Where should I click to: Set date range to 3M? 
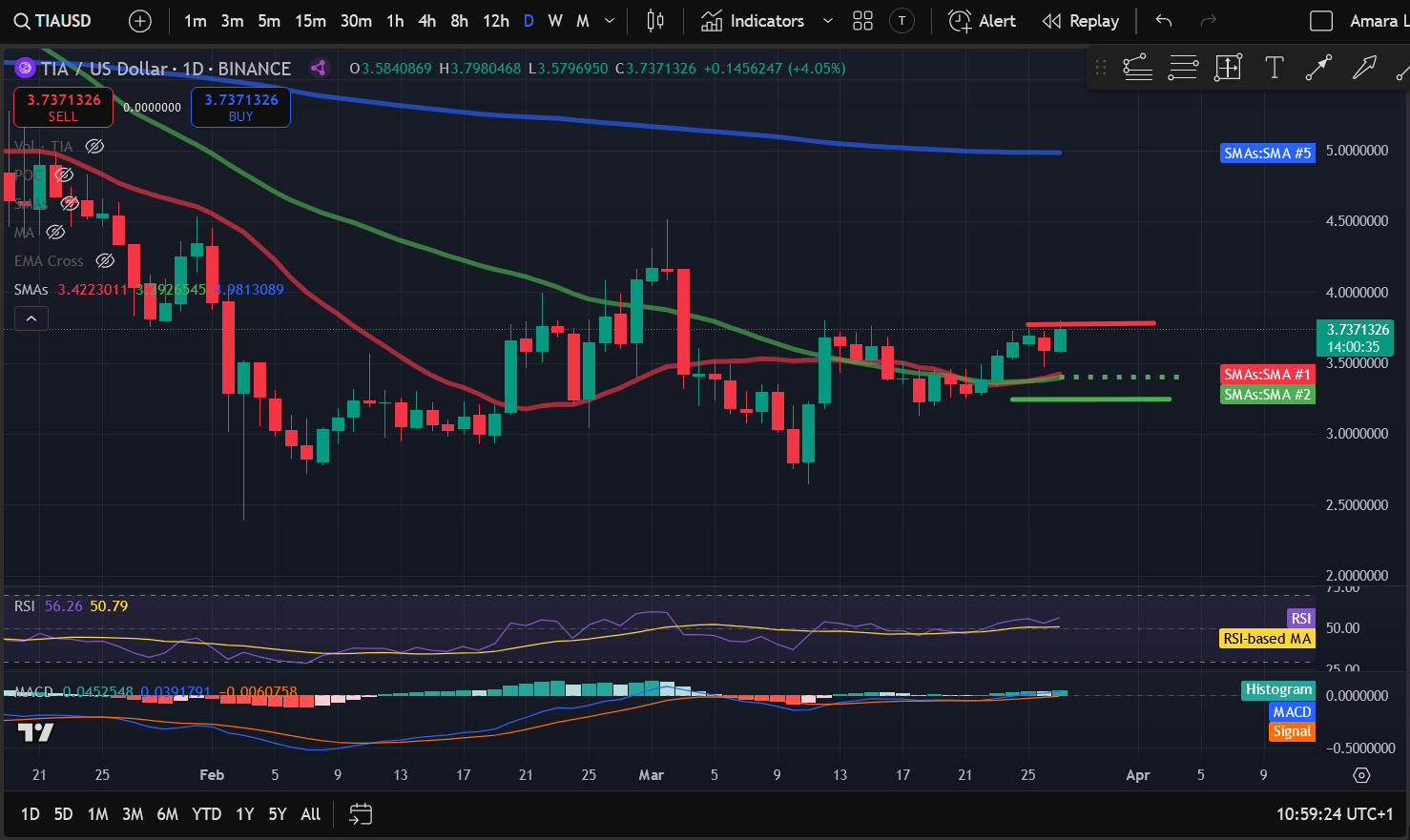point(133,814)
